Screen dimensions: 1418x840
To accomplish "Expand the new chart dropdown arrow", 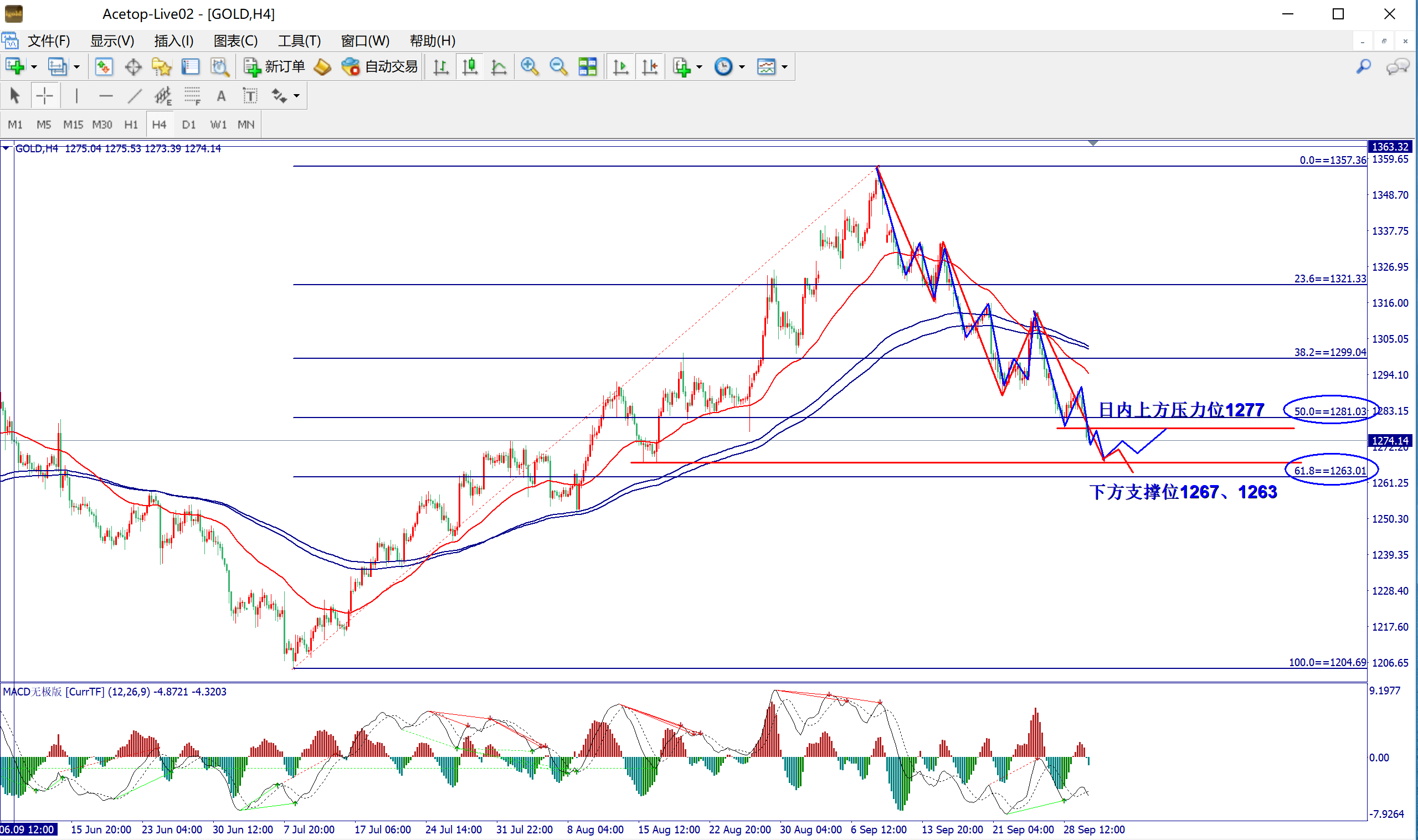I will (34, 67).
